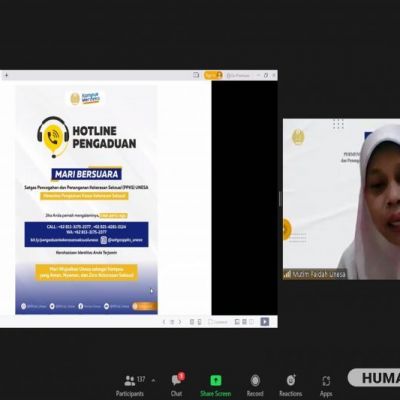Expand the arrow beside Participants

click(153, 380)
